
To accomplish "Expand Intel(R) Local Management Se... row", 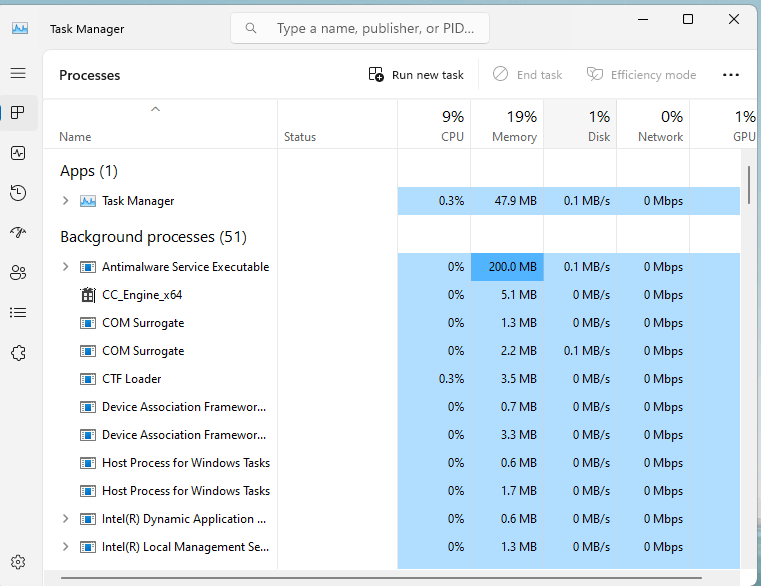I will 66,547.
